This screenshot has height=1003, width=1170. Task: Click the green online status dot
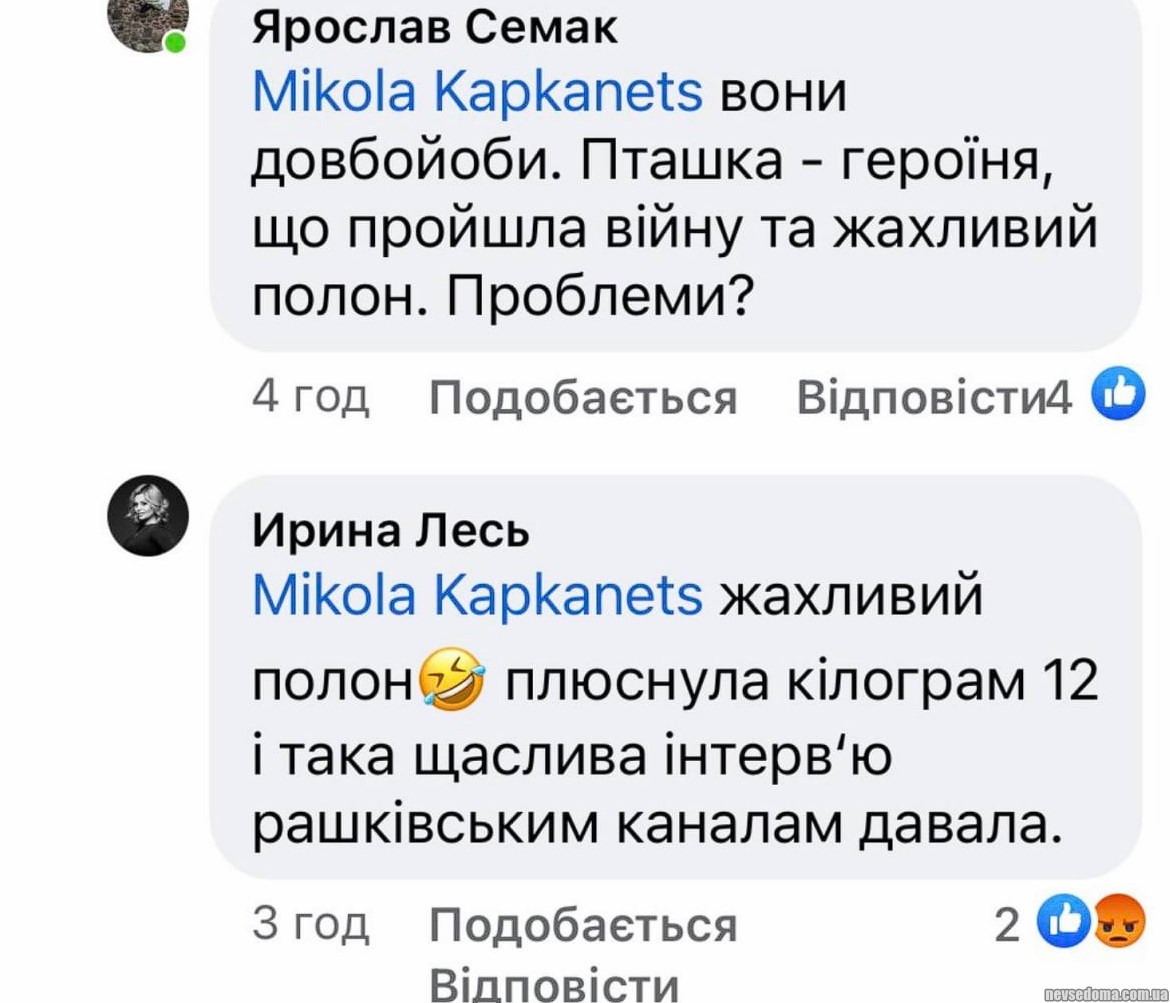pos(176,43)
